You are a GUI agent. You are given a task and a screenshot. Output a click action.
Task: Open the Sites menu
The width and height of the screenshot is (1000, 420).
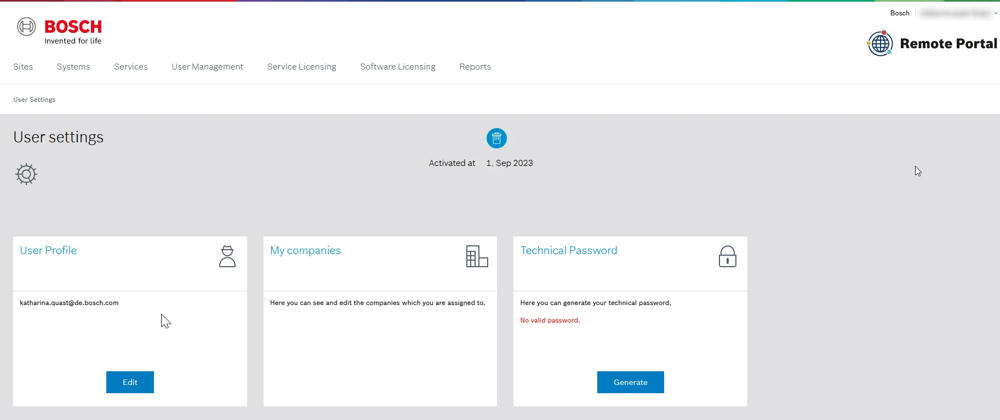pos(23,66)
